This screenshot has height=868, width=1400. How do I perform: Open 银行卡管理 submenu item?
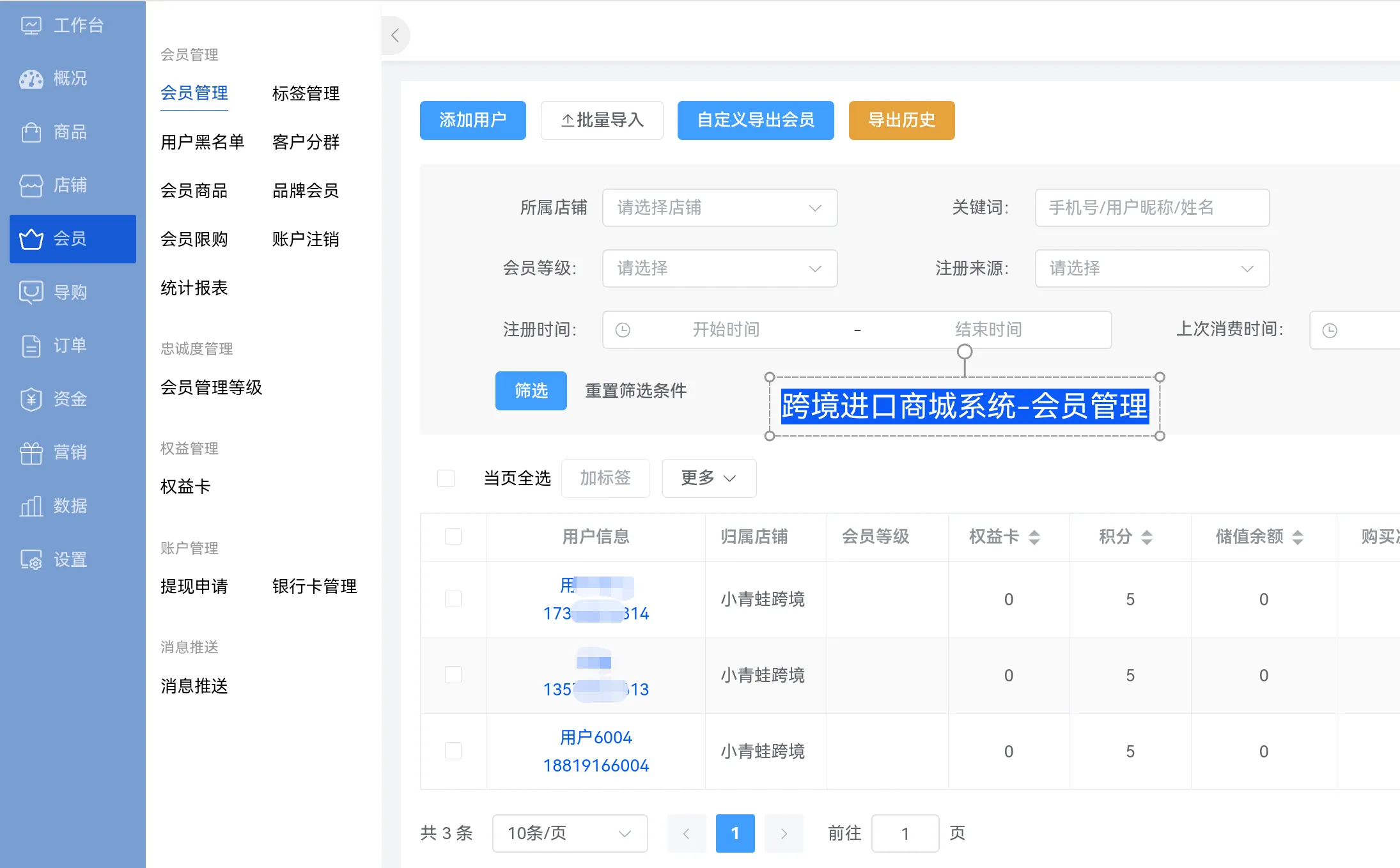(x=315, y=586)
